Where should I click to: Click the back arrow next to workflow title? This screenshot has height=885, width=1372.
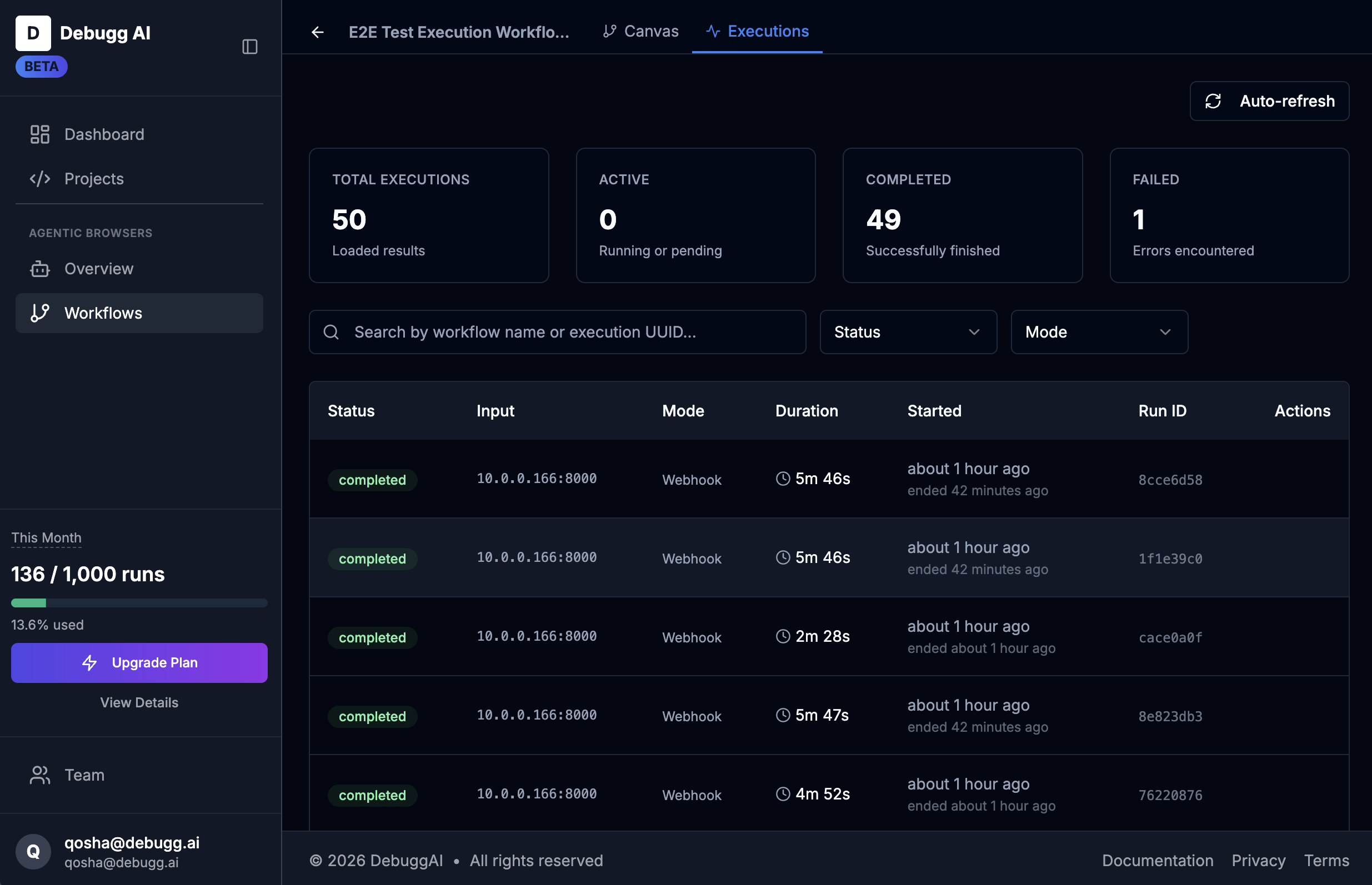[x=317, y=32]
